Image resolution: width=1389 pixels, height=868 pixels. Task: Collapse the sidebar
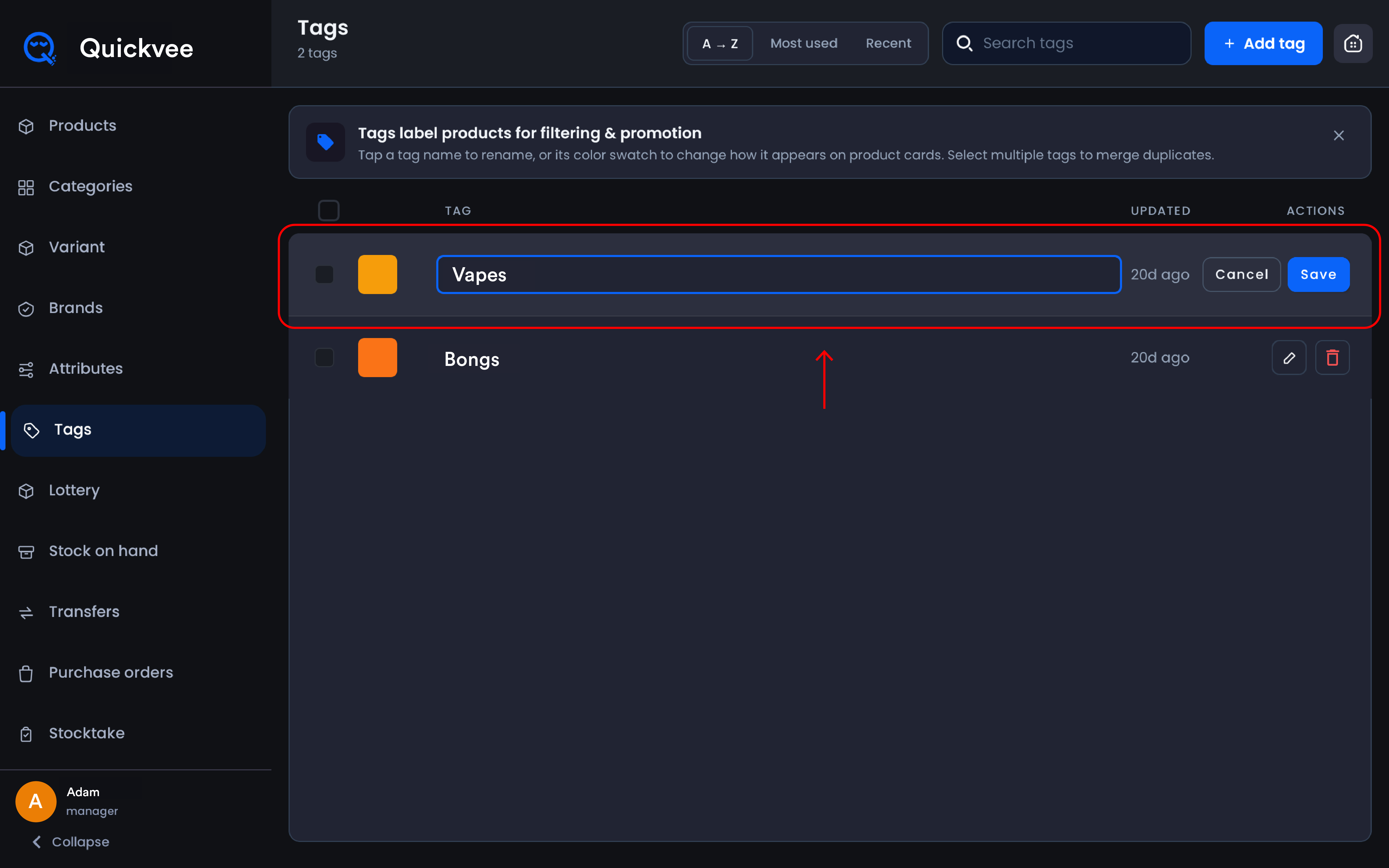(71, 842)
